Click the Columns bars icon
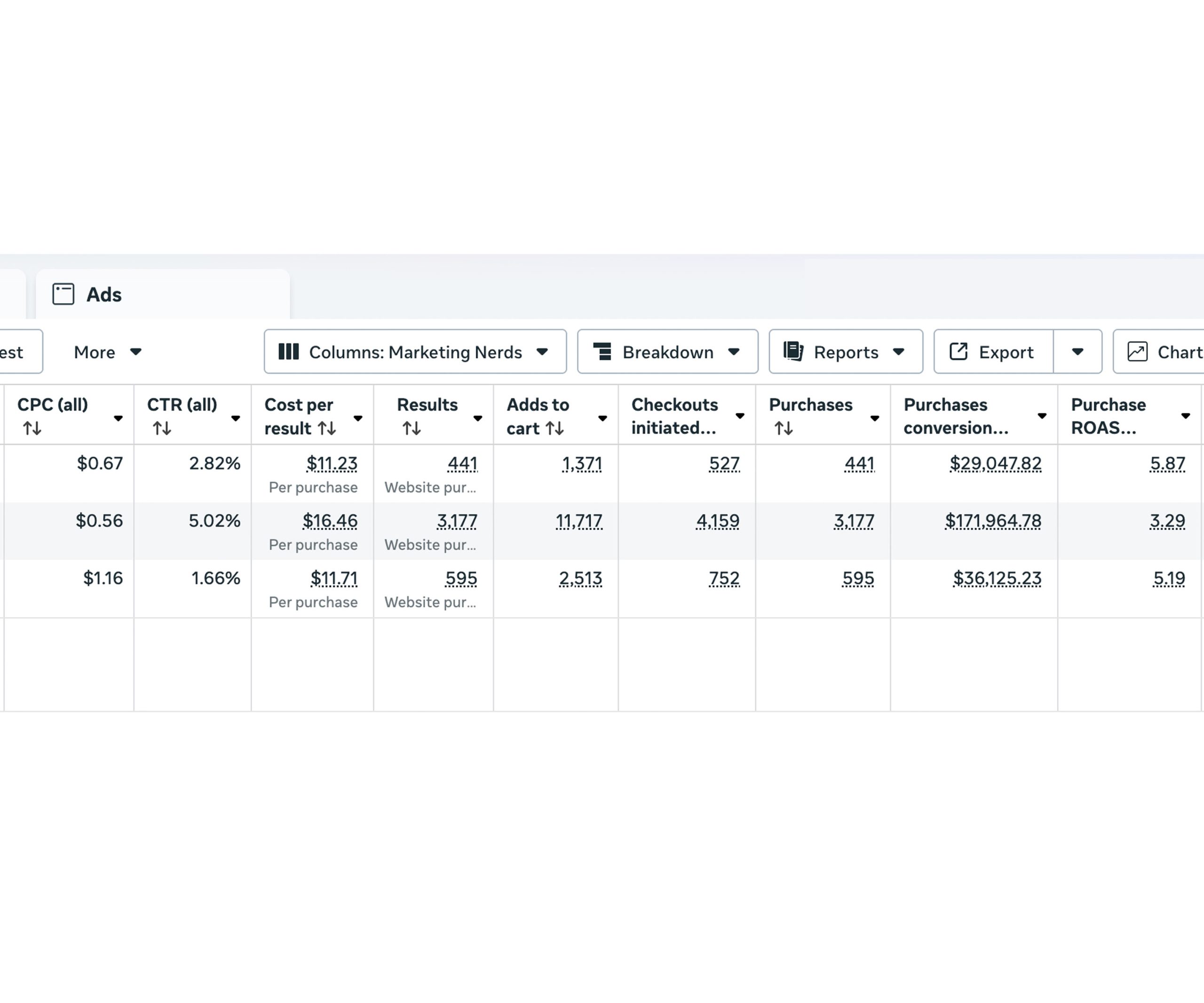Viewport: 1204px width, 1003px height. [288, 351]
